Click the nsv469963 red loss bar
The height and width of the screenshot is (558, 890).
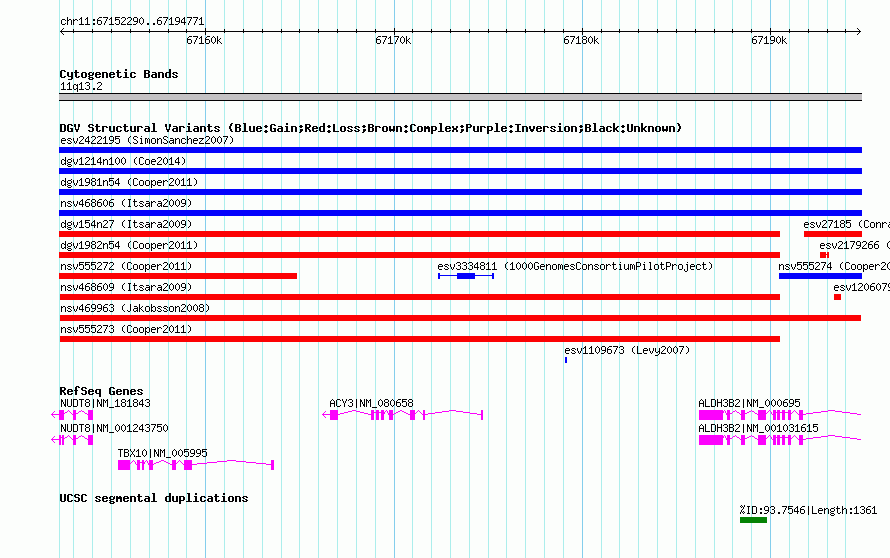460,318
